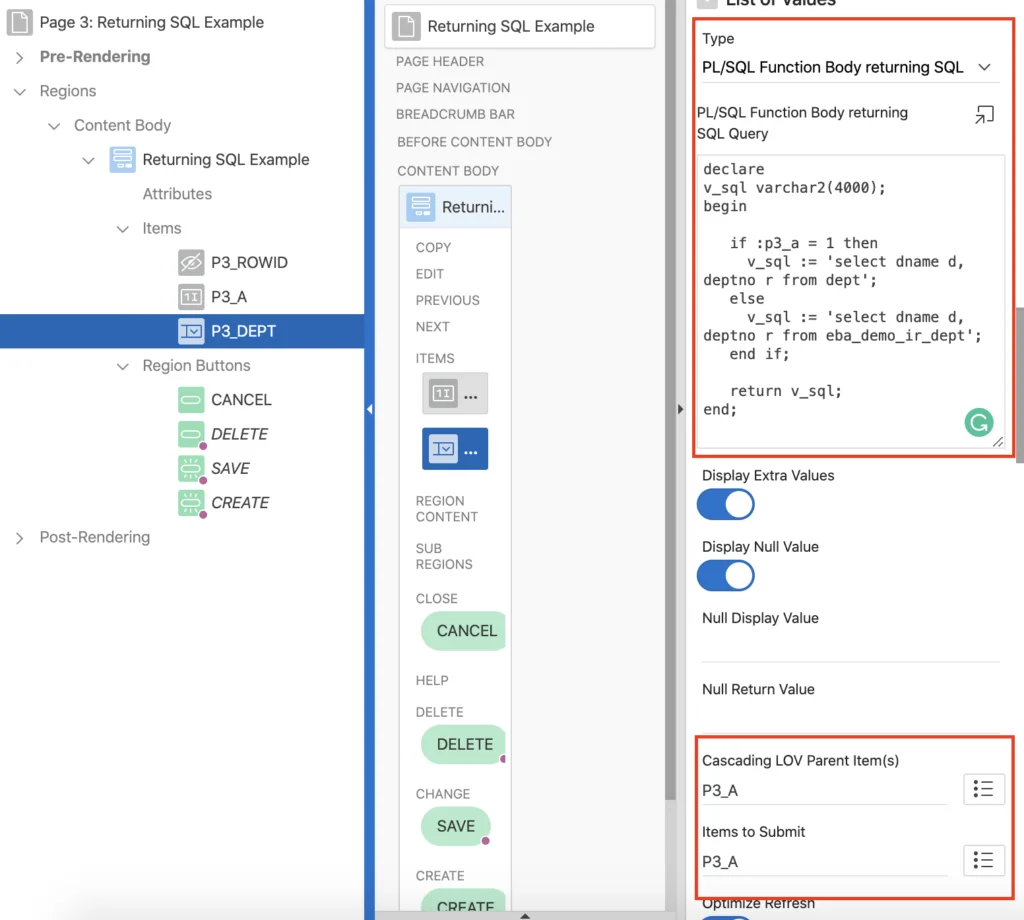The image size is (1024, 920).
Task: Click SUB REGIONS label in layout
Action: (444, 556)
